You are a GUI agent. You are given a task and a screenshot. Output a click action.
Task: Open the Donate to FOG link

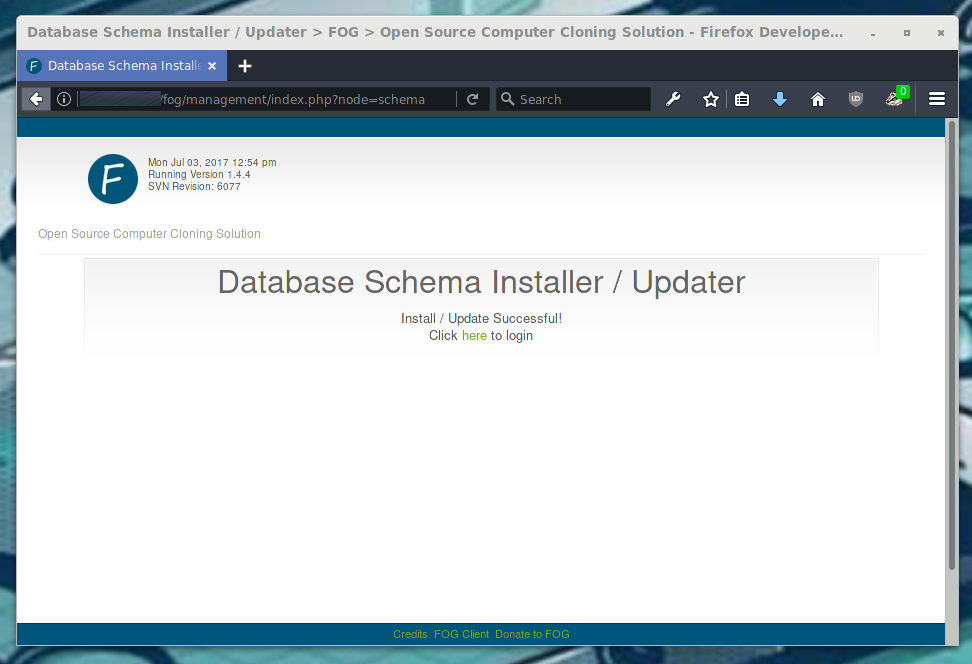click(x=532, y=634)
